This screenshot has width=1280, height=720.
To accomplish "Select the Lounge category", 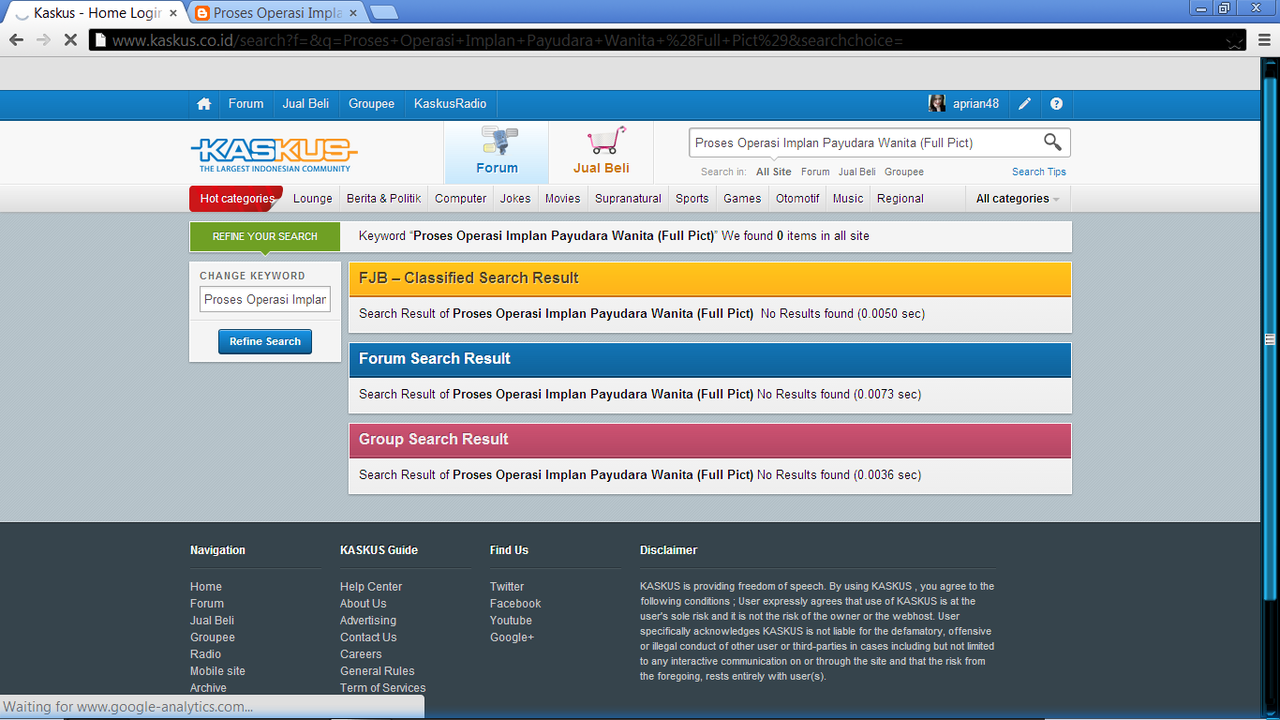I will (312, 198).
